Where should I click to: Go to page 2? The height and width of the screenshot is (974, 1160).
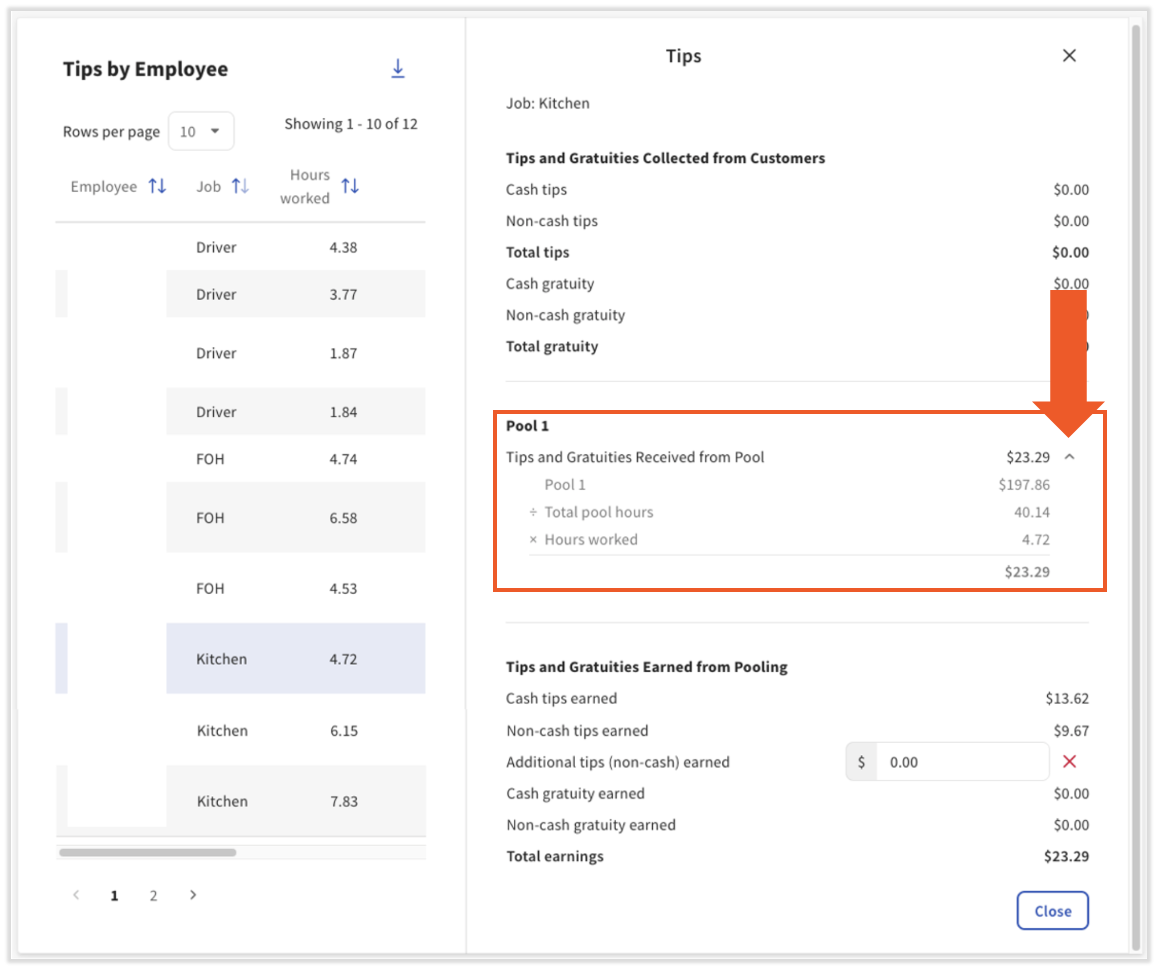pos(153,896)
